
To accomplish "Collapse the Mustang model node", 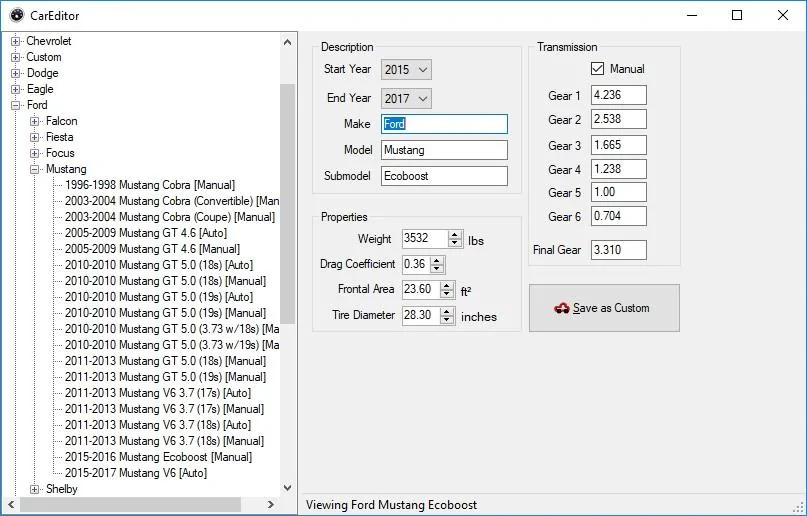I will [x=34, y=169].
